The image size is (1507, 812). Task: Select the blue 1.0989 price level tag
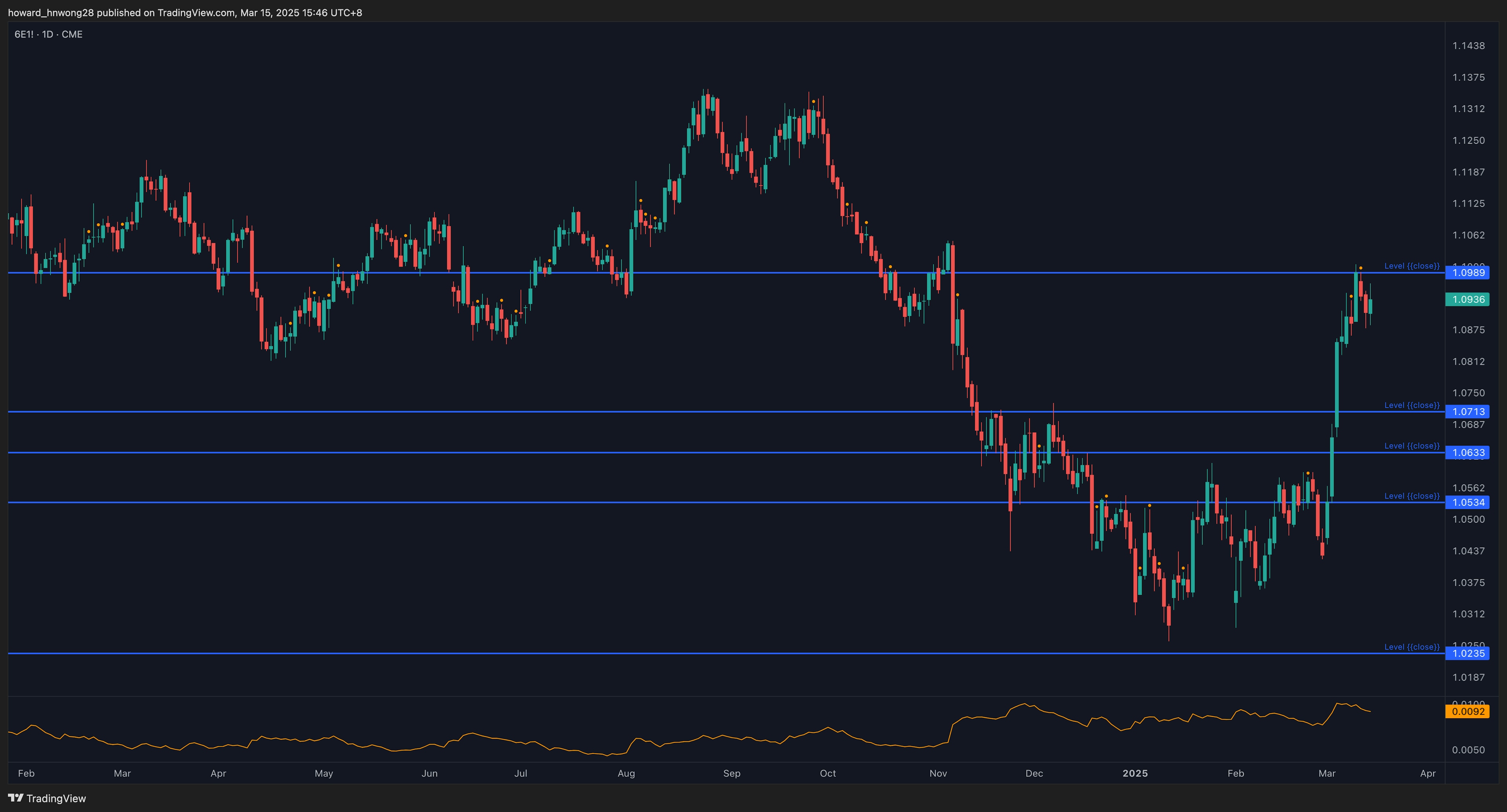[x=1468, y=272]
